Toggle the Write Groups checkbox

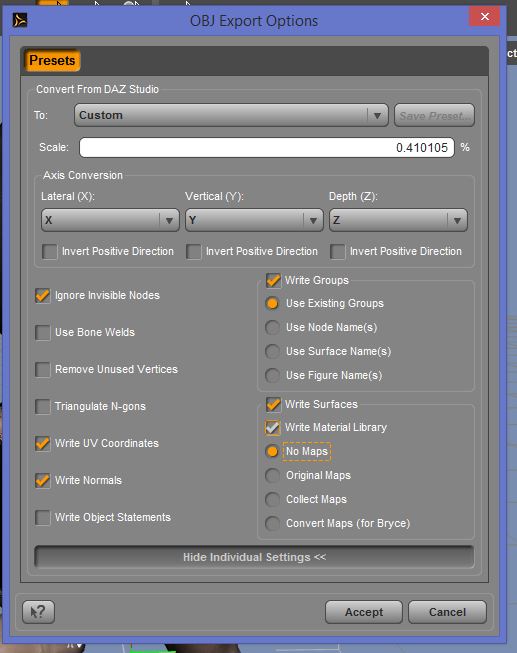click(273, 280)
